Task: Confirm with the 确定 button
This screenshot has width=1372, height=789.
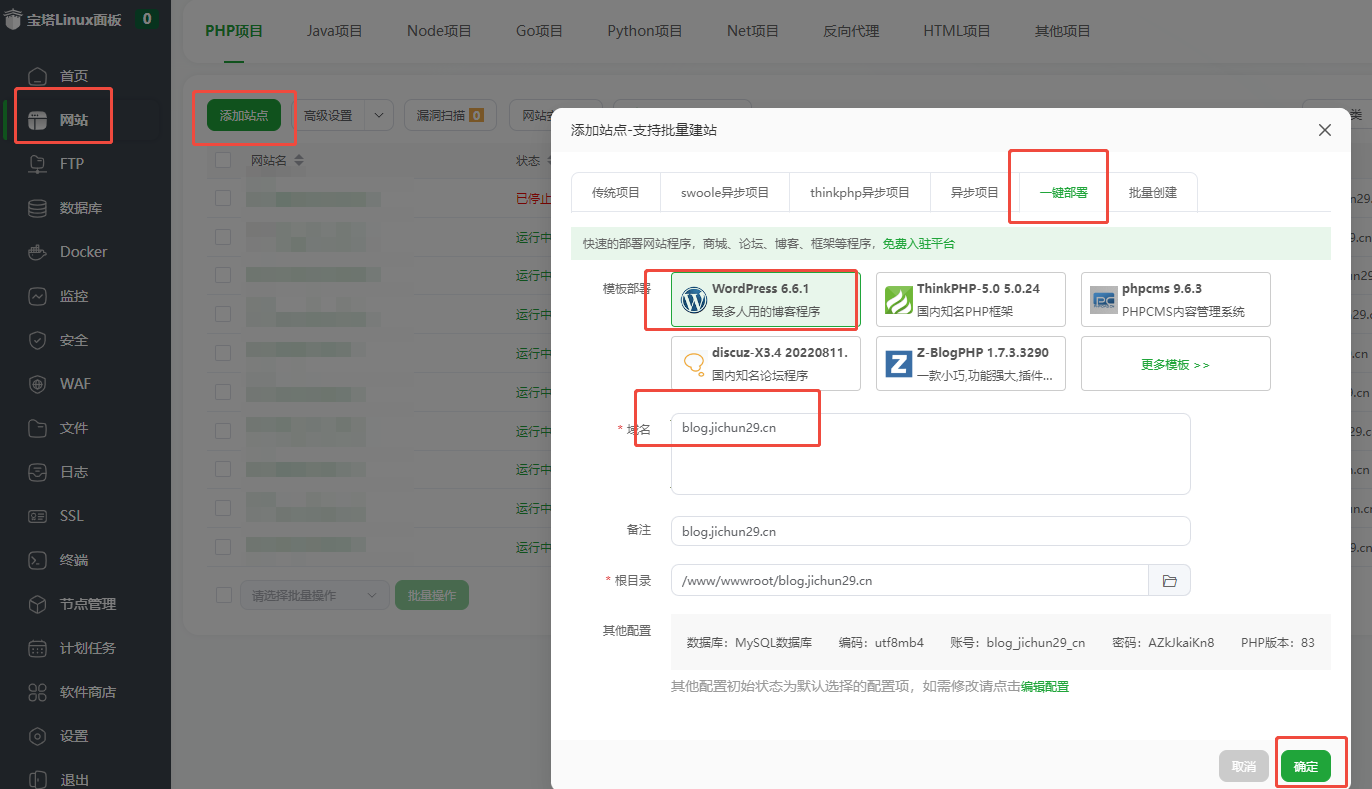Action: coord(1306,766)
